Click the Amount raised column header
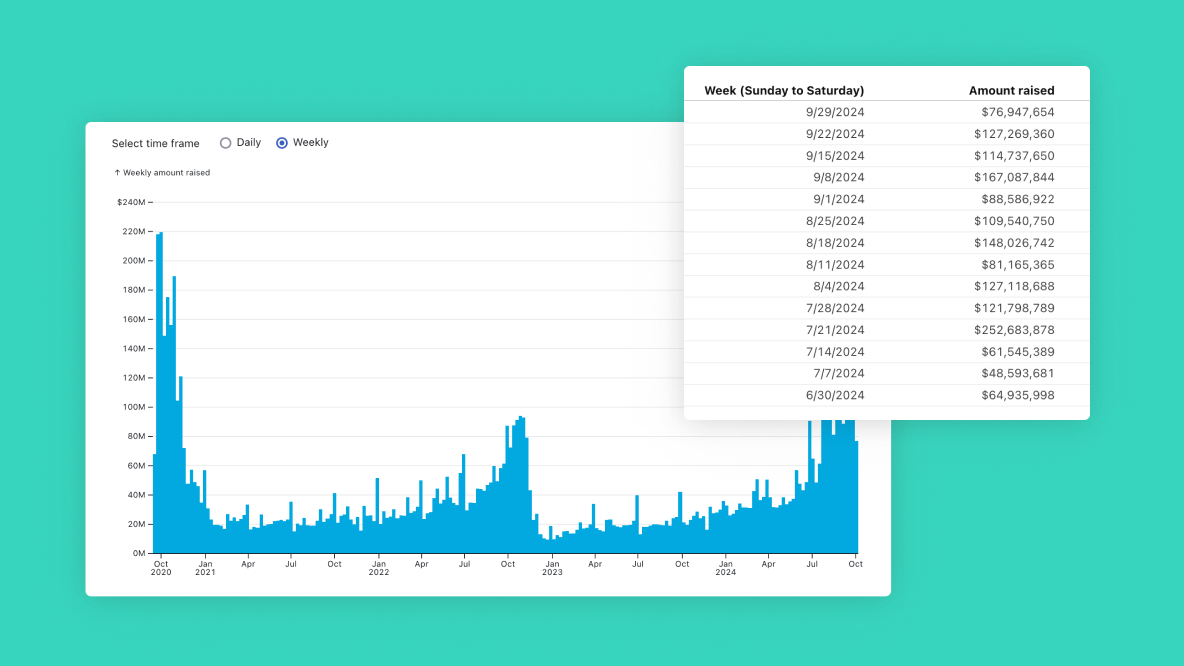This screenshot has width=1184, height=666. 1011,90
